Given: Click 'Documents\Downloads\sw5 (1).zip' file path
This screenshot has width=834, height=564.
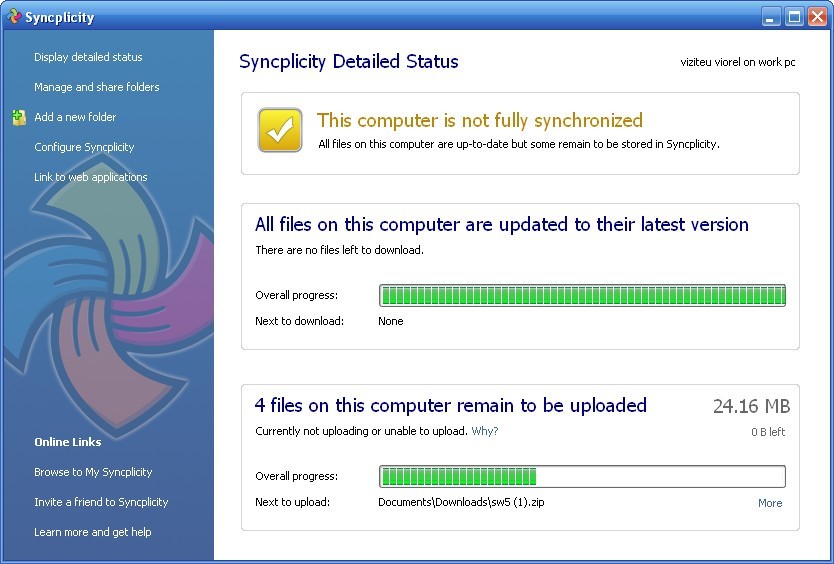Looking at the screenshot, I should [461, 502].
